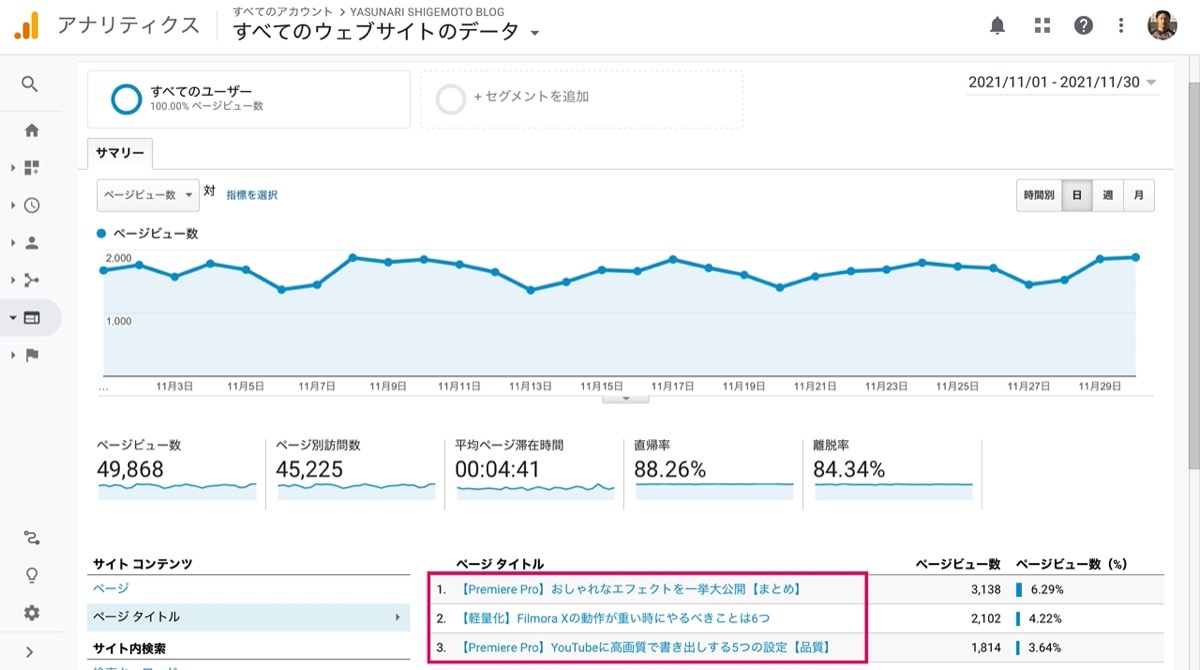Screen dimensions: 1200x670
Task: Click ページビュー数 49,868 metric
Action: (x=176, y=469)
